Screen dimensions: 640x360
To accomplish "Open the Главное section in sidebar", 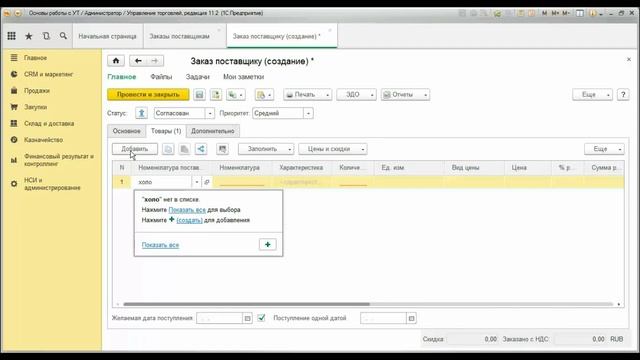I will (36, 58).
